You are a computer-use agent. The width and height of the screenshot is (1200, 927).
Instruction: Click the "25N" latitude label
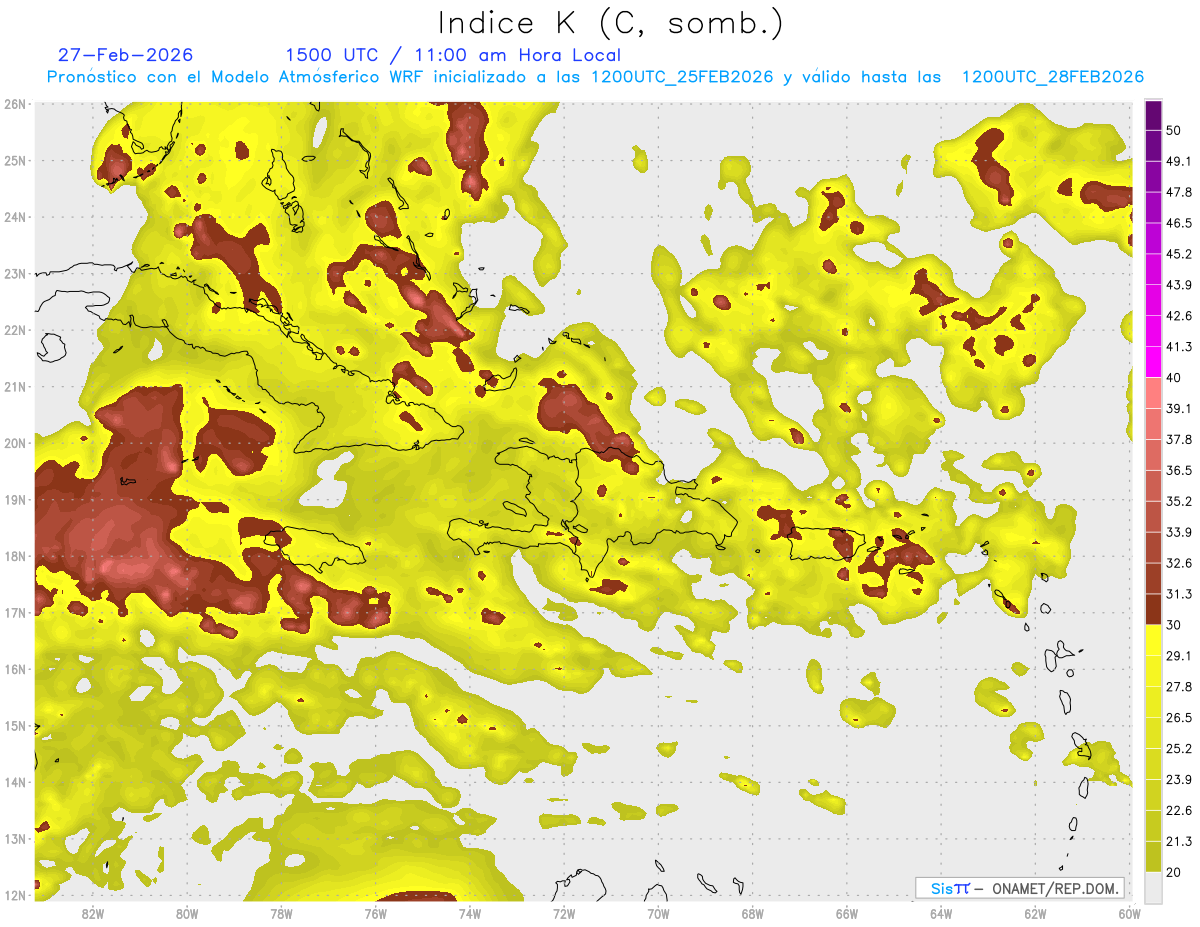point(15,160)
